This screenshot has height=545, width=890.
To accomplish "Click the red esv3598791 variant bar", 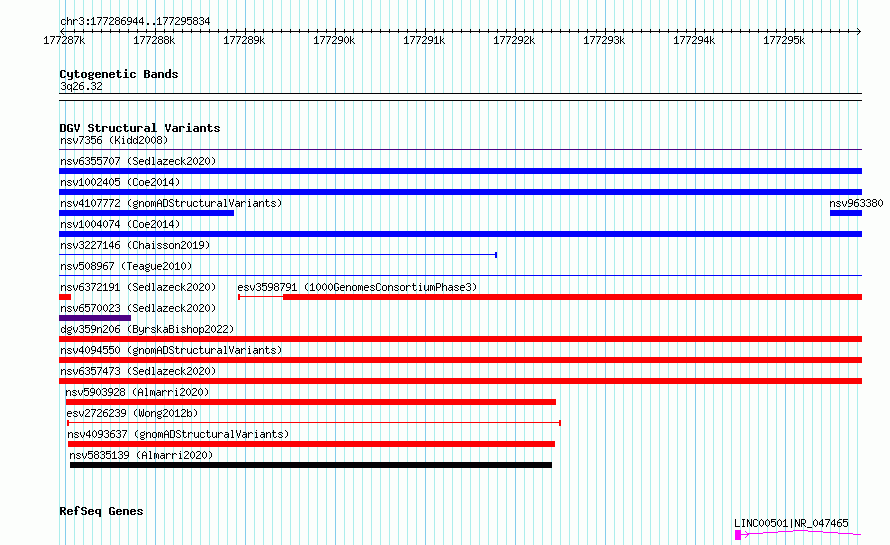I will point(550,297).
